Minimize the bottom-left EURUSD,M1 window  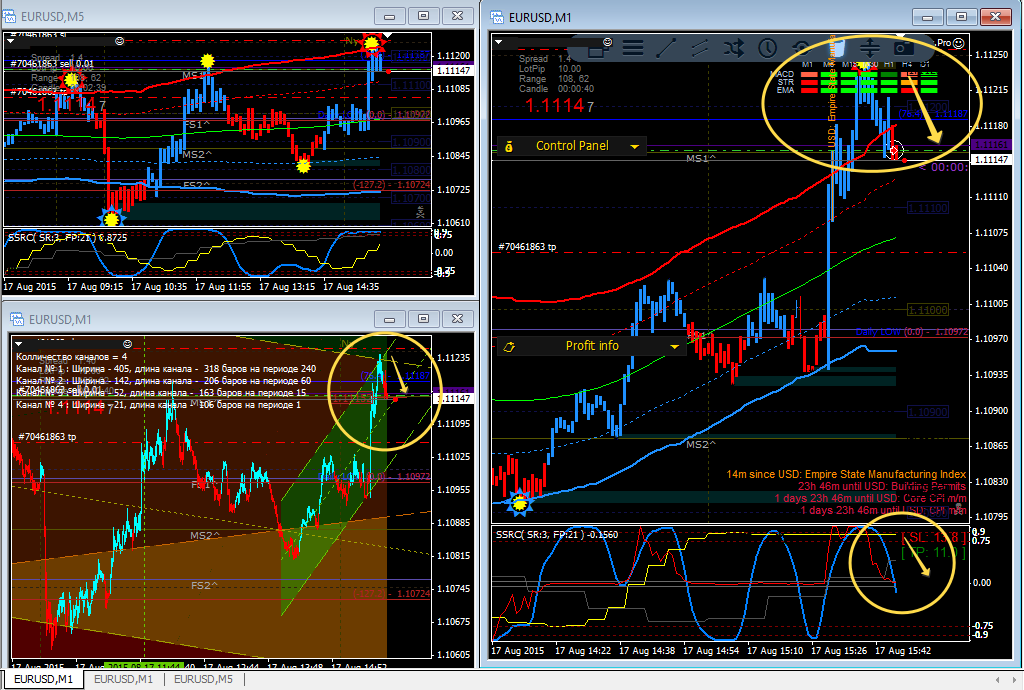click(x=389, y=319)
